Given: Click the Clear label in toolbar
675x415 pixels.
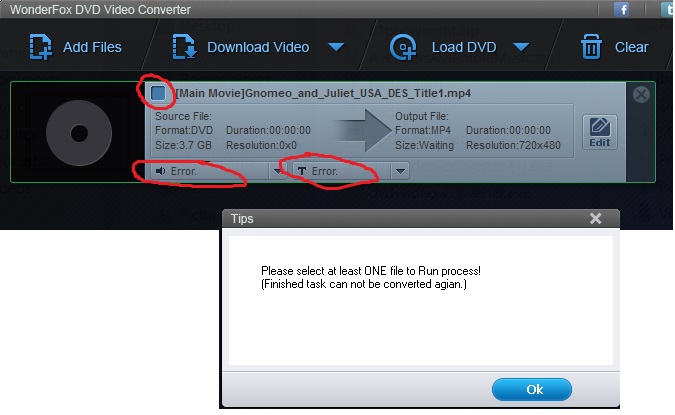Looking at the screenshot, I should pos(631,47).
